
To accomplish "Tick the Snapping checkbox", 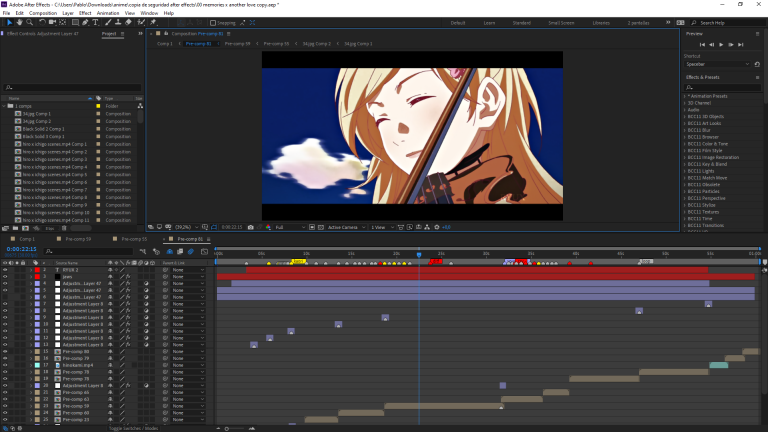I will (x=213, y=23).
